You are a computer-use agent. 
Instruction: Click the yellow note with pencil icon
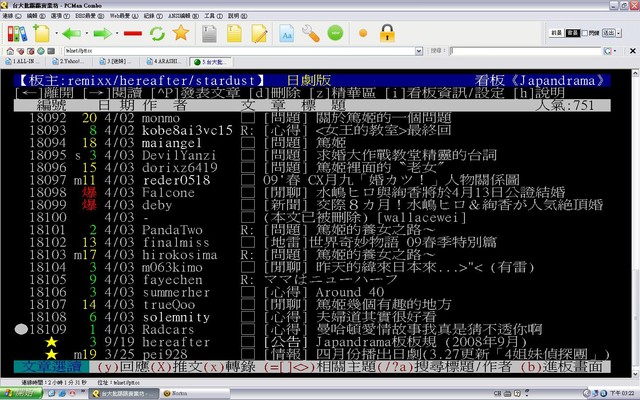click(259, 33)
